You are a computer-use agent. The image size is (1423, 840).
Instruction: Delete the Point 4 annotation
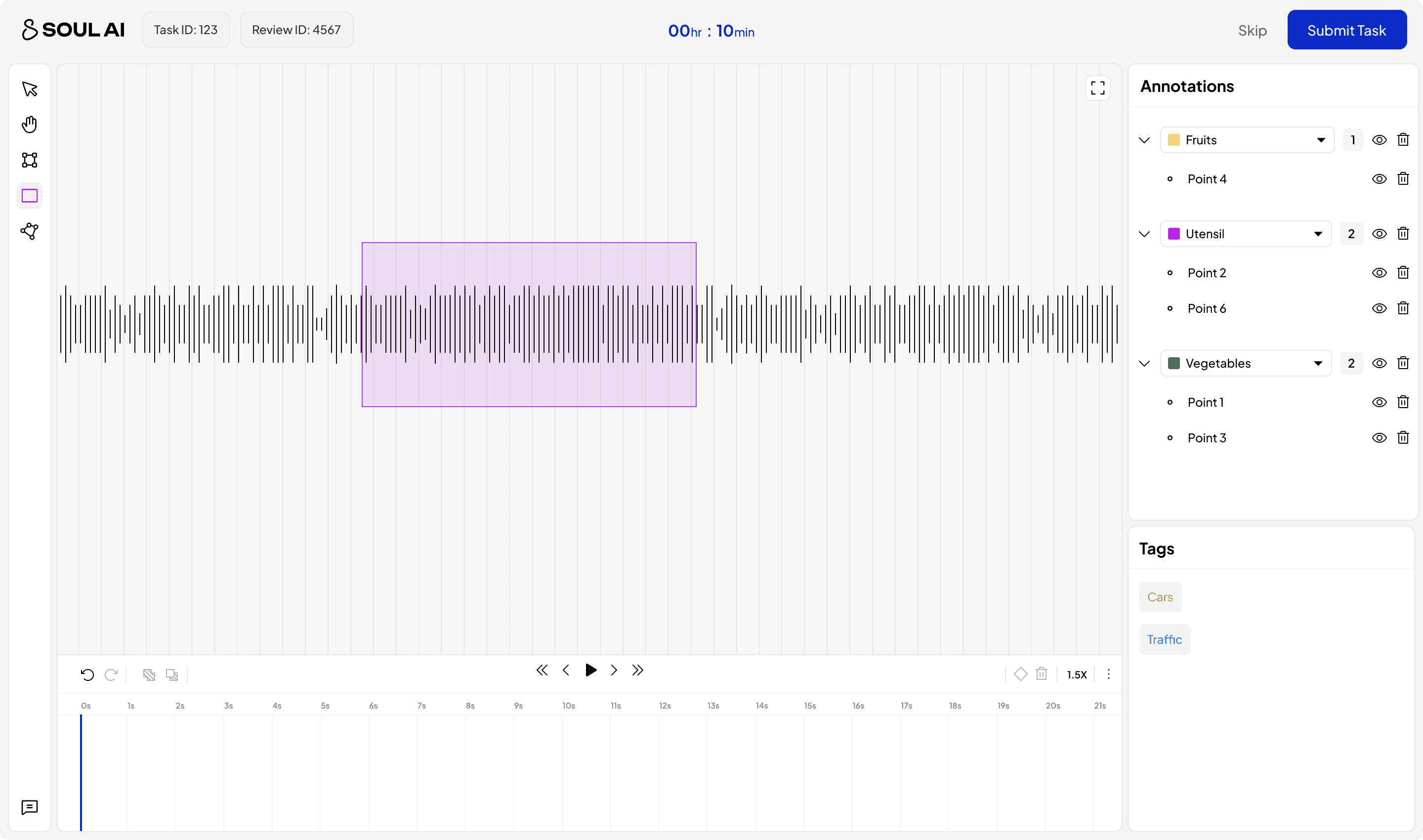(x=1403, y=179)
